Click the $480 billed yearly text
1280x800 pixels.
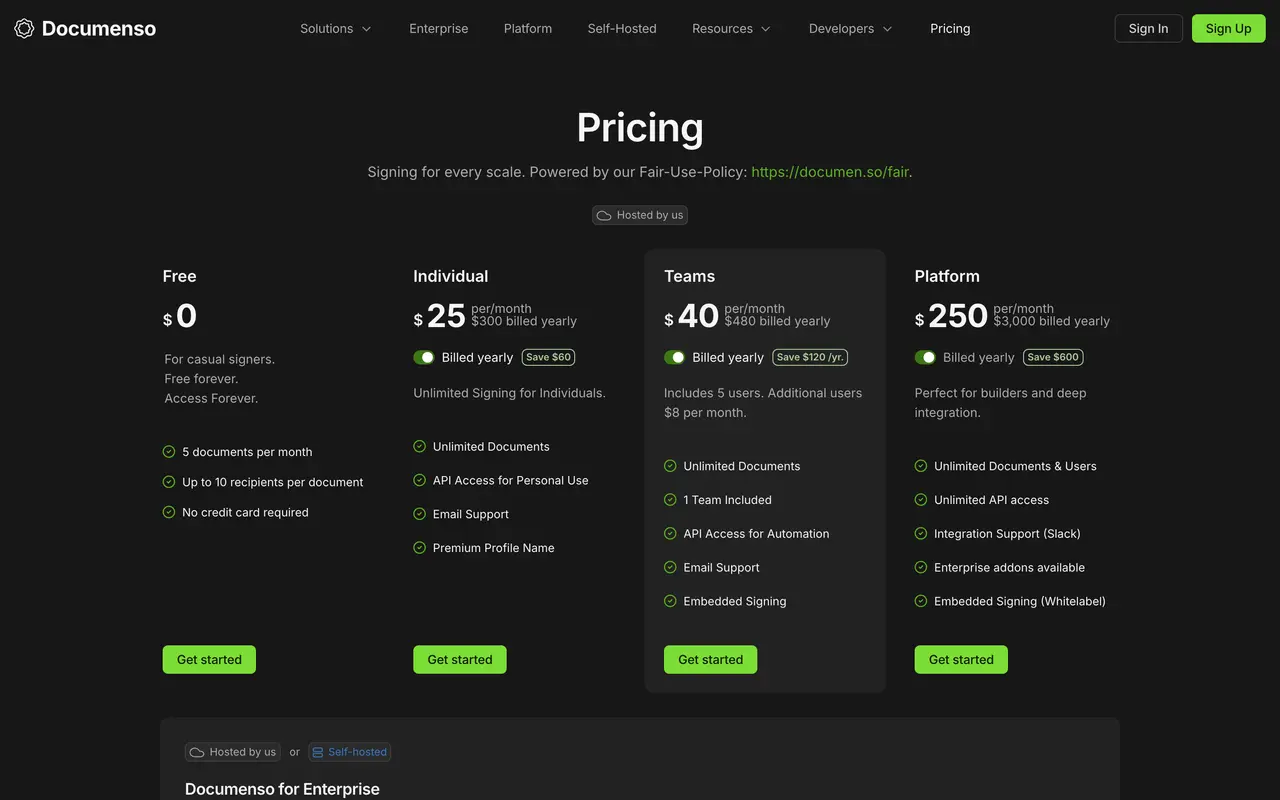[x=778, y=321]
